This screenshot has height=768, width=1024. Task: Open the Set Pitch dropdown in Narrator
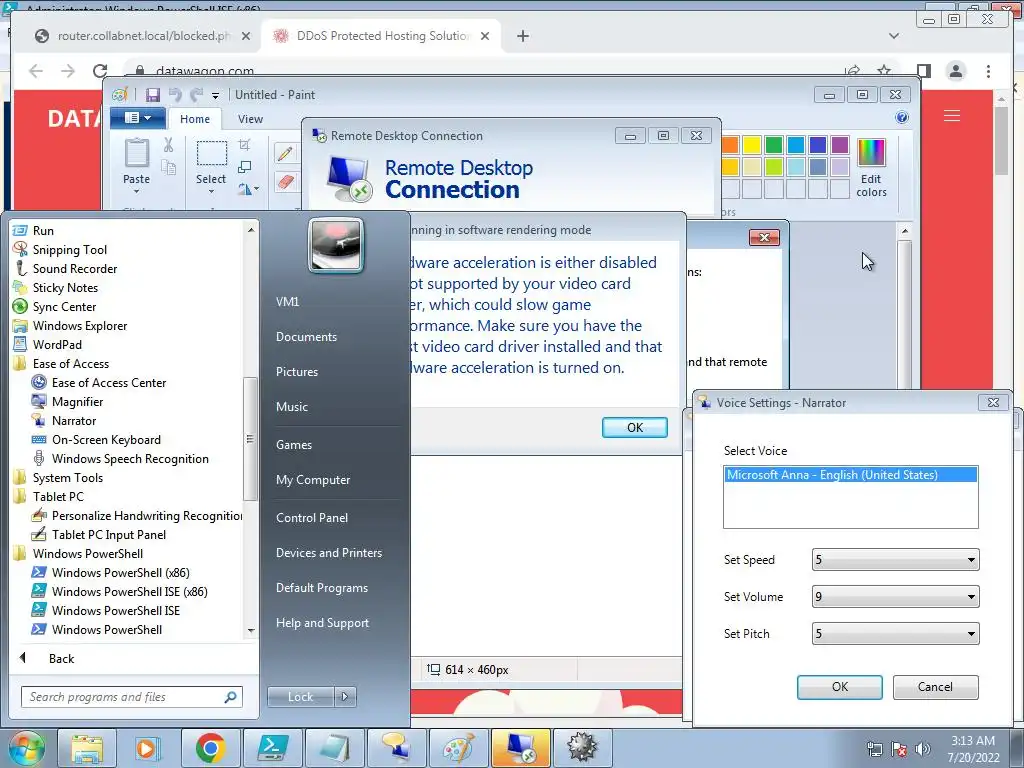coord(895,633)
